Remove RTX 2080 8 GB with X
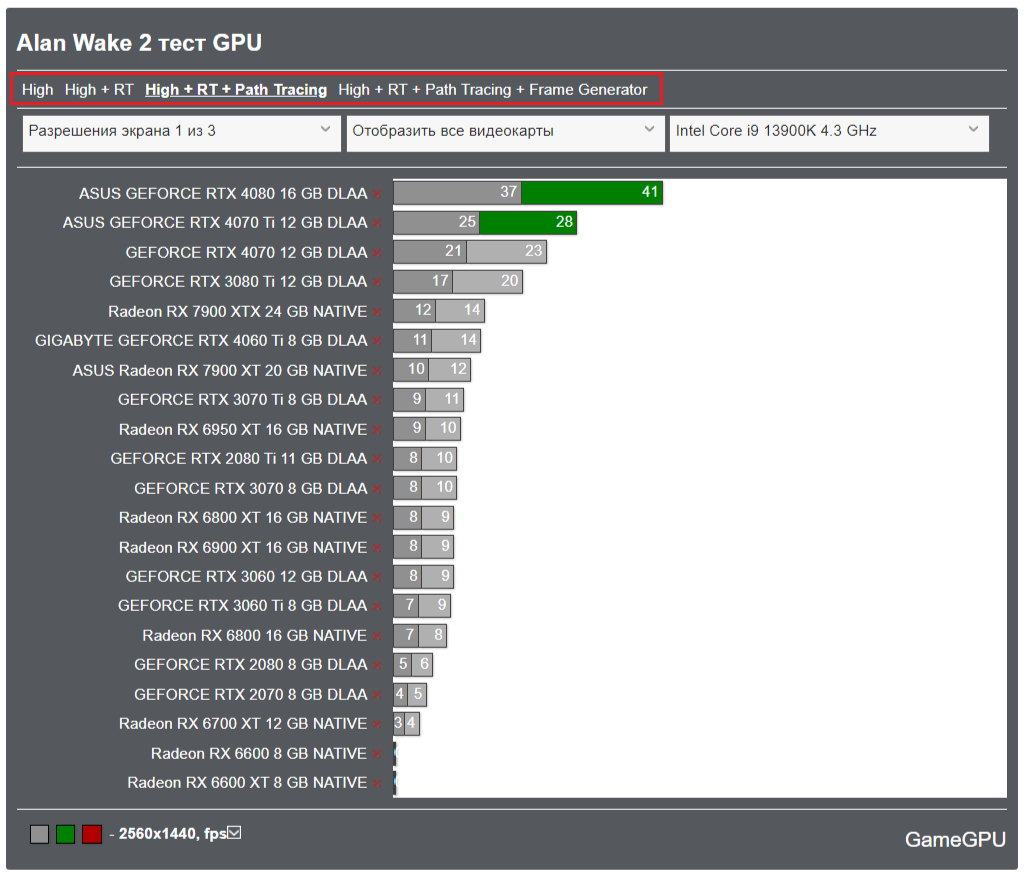 [x=377, y=666]
